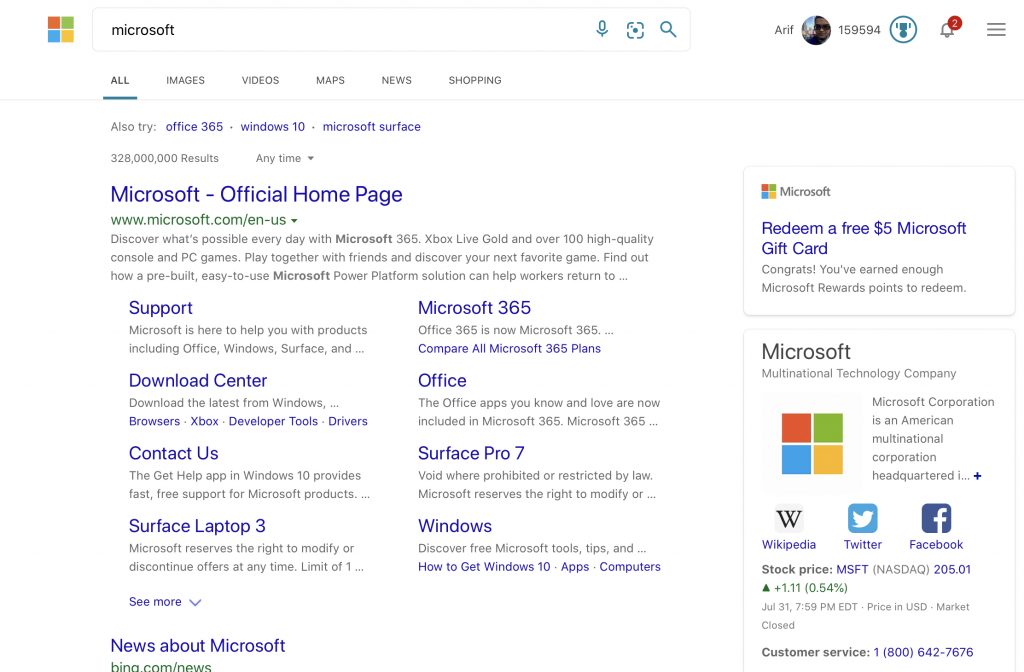Open the Rewards trophy badge icon
The width and height of the screenshot is (1024, 672).
(903, 29)
